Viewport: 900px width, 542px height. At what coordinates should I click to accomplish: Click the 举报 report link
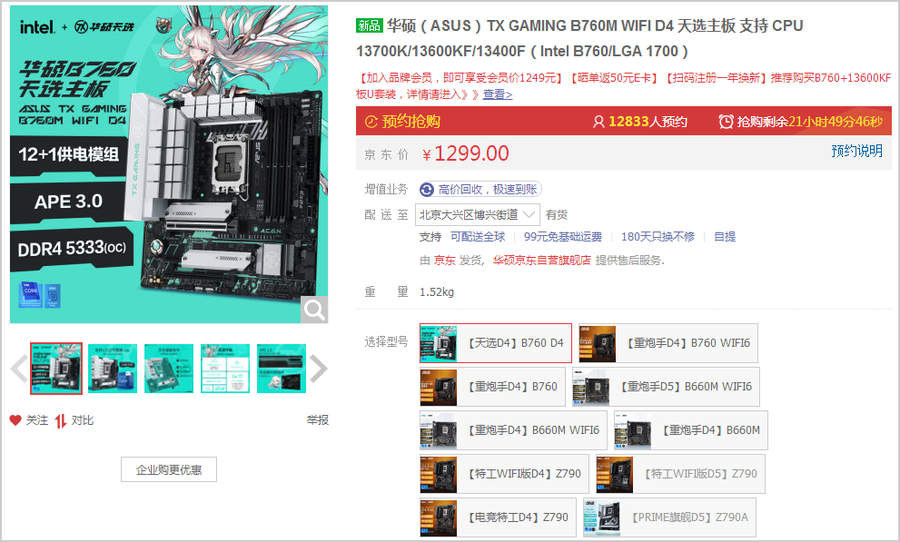pos(317,420)
